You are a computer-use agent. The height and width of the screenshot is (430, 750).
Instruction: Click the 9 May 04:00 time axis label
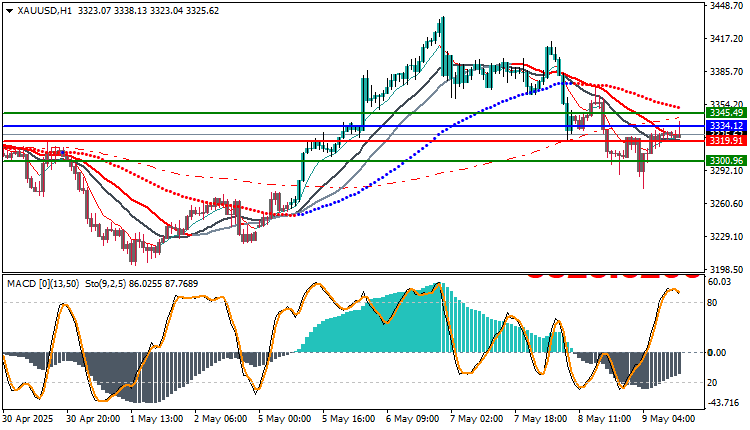(x=669, y=419)
